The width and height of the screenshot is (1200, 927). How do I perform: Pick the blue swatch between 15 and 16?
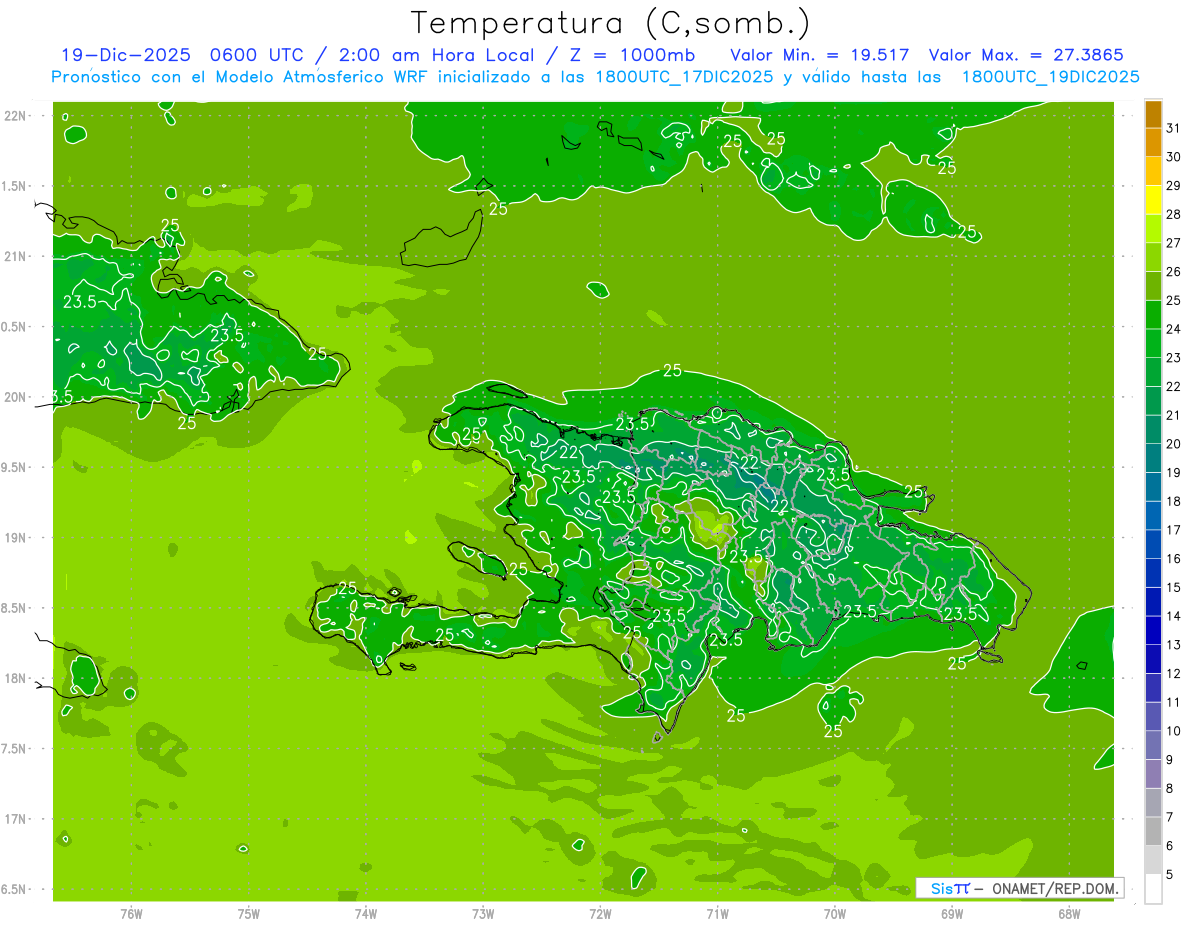[x=1154, y=573]
